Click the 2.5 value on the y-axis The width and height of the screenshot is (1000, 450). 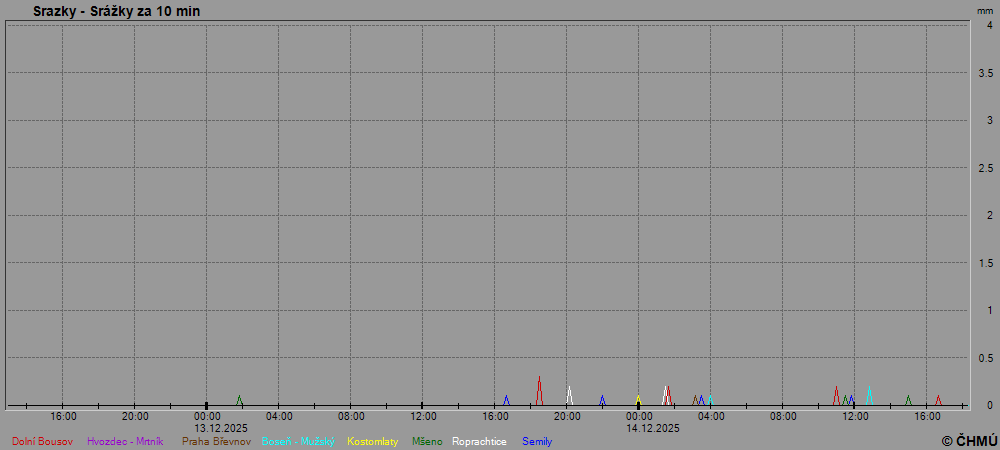pos(985,168)
